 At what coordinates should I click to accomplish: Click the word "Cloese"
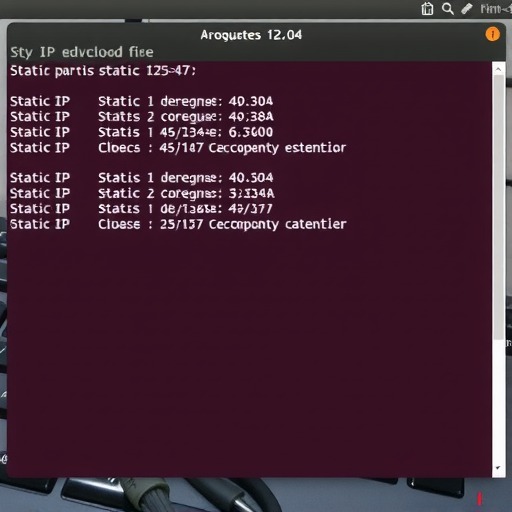[119, 224]
